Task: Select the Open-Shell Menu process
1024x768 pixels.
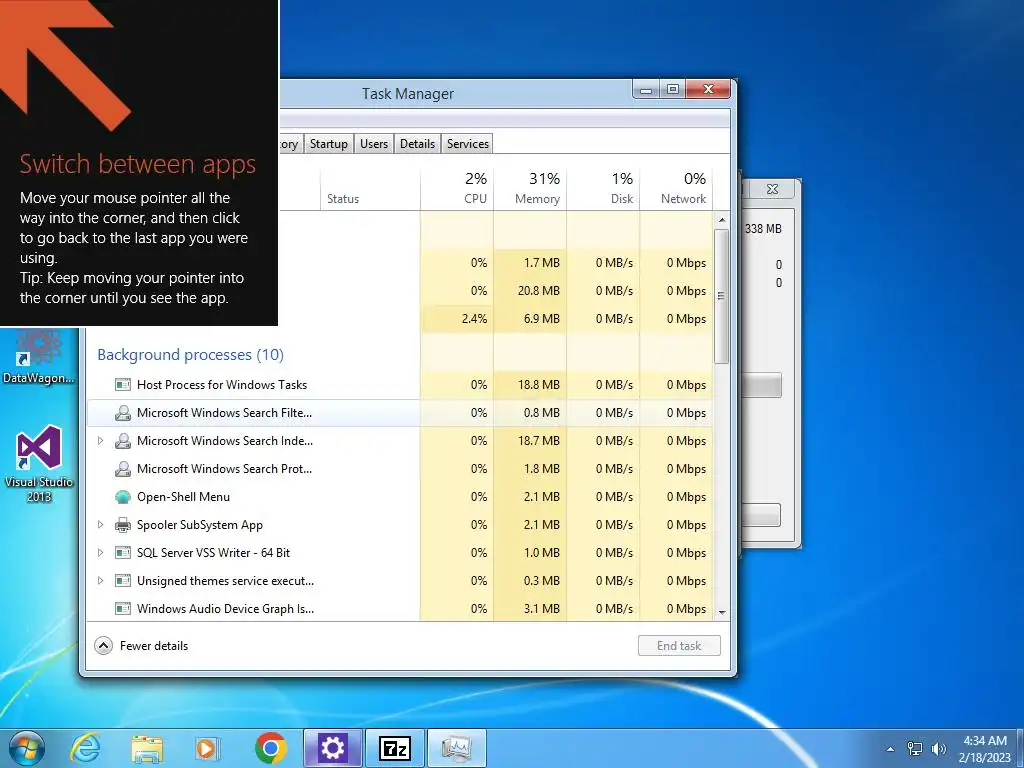Action: tap(400, 497)
